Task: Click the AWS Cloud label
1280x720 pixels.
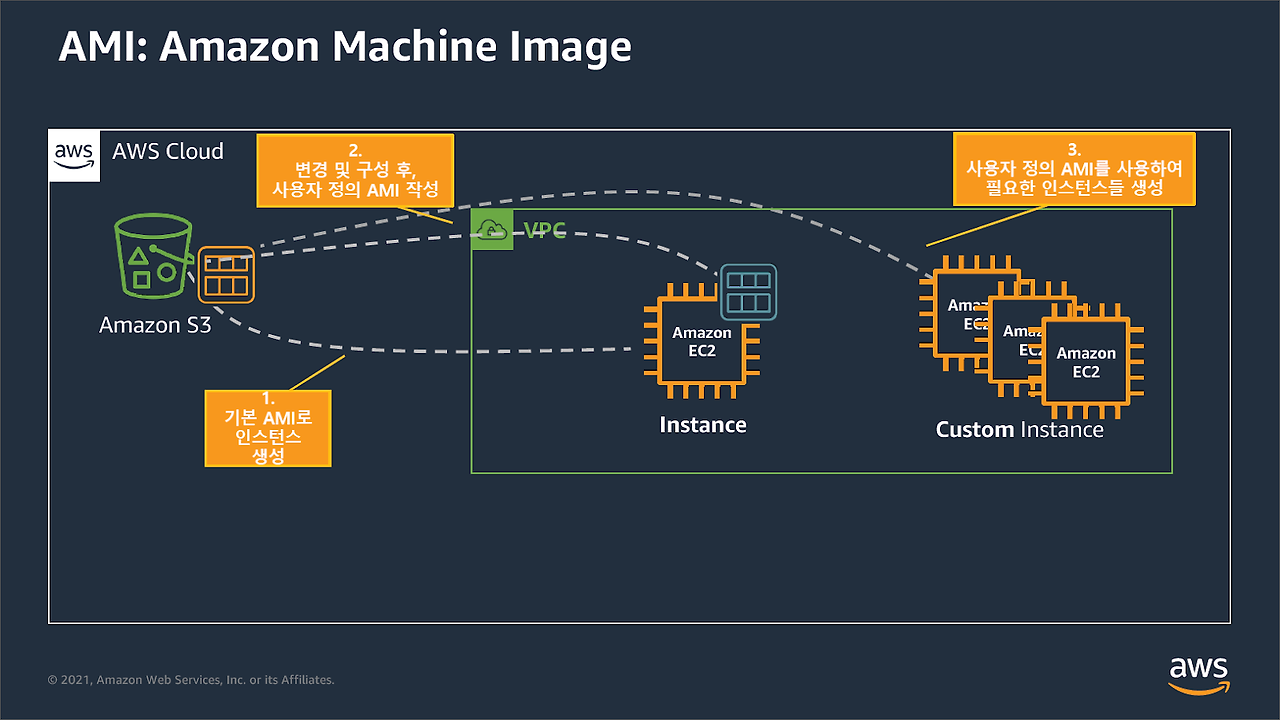Action: click(x=168, y=152)
